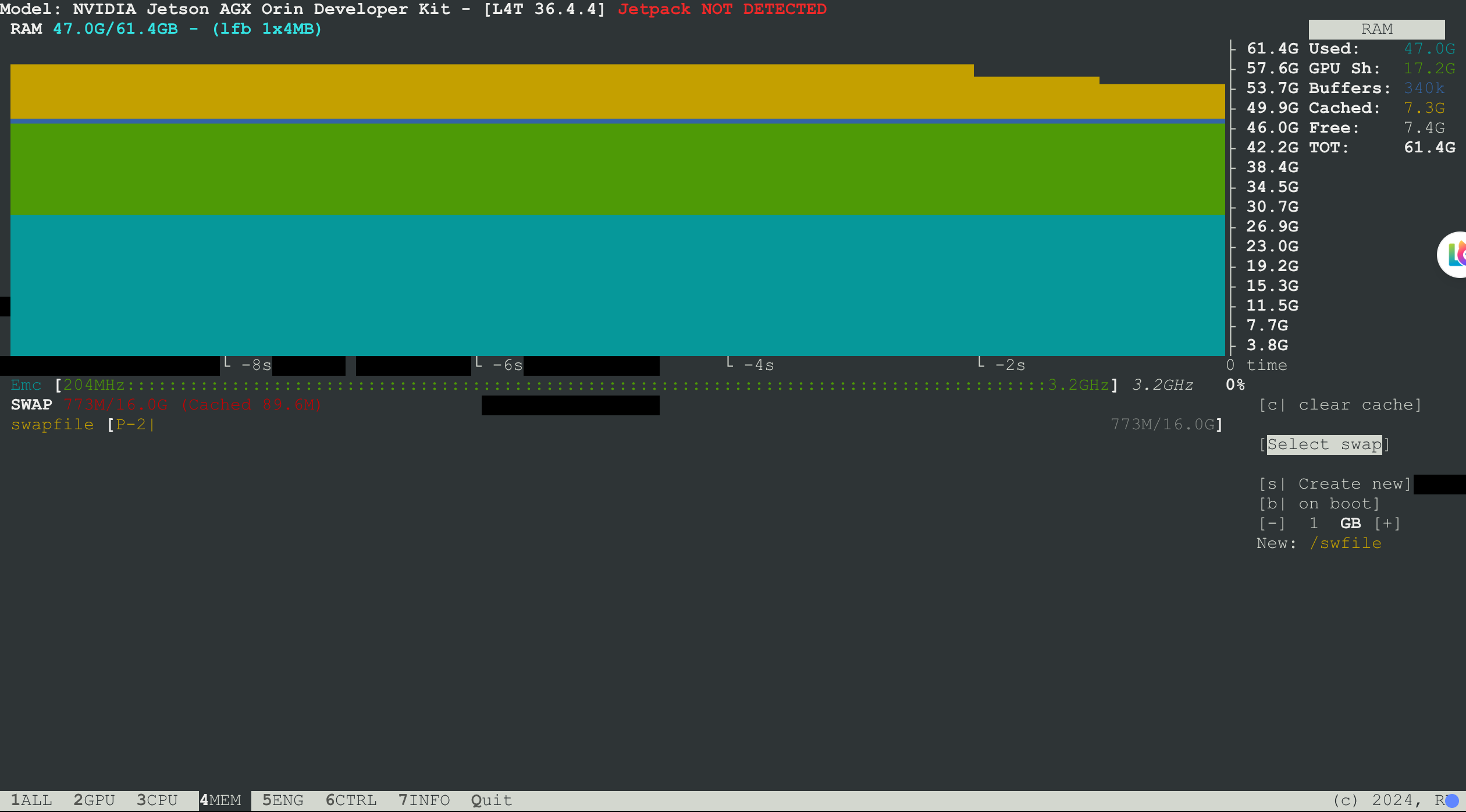Increase swap size with plus stepper
The height and width of the screenshot is (812, 1466).
coord(1389,523)
